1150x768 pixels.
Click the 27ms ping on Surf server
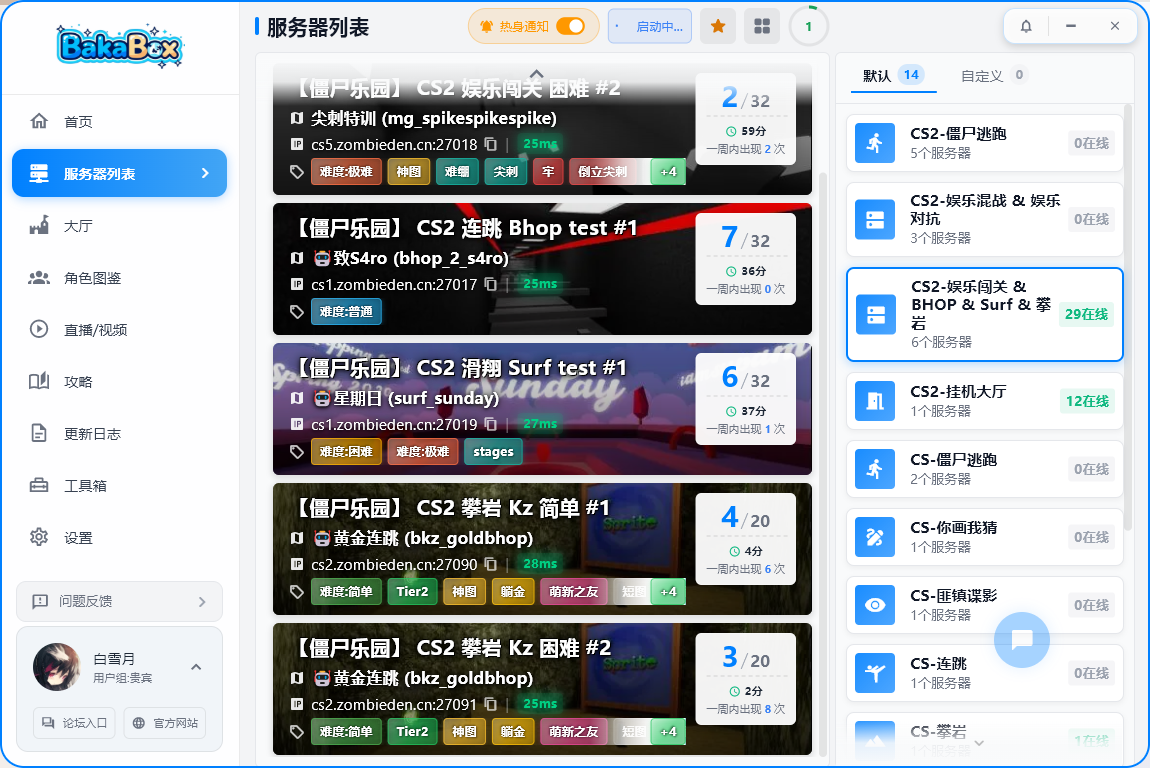[x=541, y=424]
